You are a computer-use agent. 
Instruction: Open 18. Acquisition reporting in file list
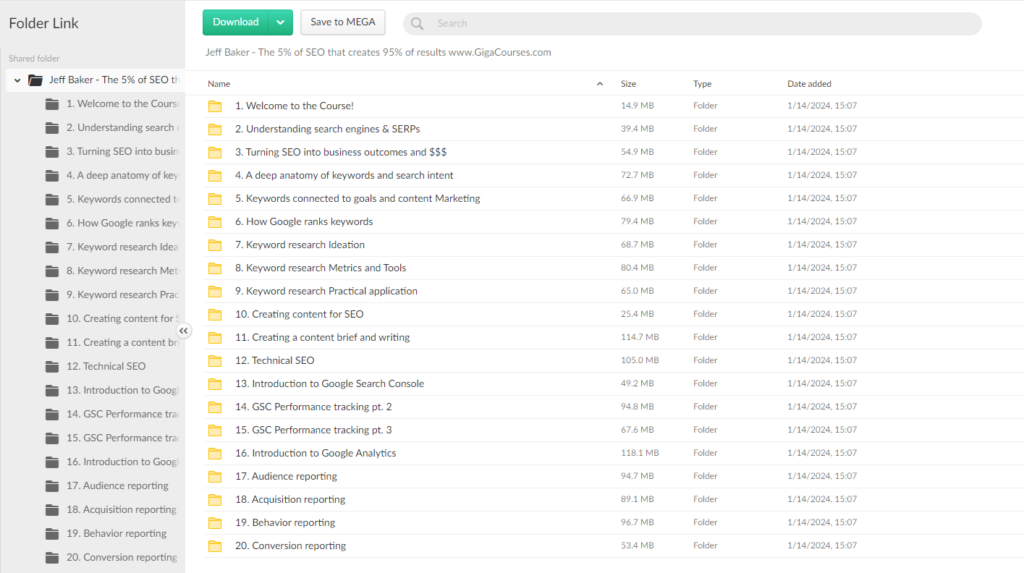coord(290,499)
